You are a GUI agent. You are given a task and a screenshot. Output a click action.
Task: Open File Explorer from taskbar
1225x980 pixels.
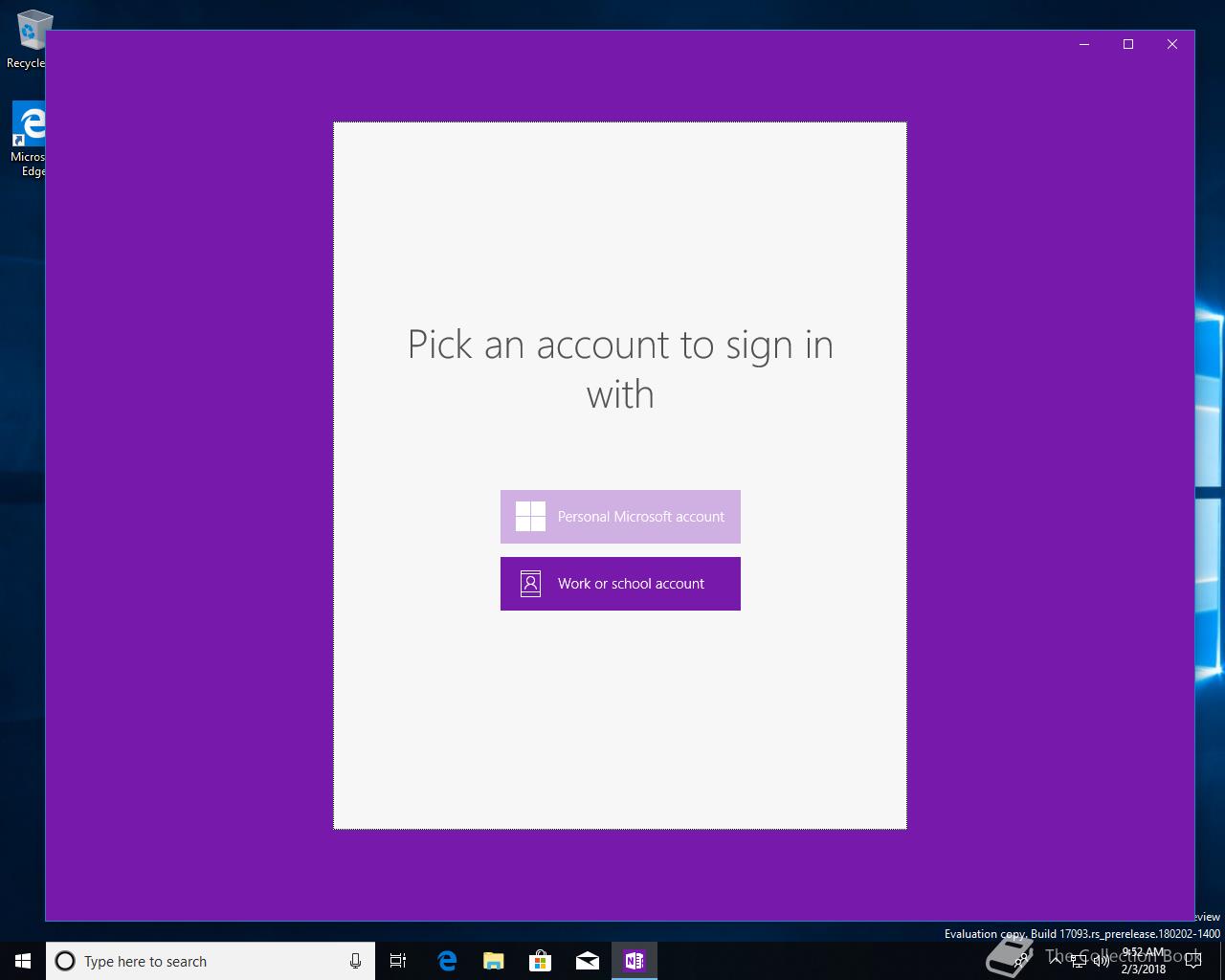pyautogui.click(x=494, y=961)
